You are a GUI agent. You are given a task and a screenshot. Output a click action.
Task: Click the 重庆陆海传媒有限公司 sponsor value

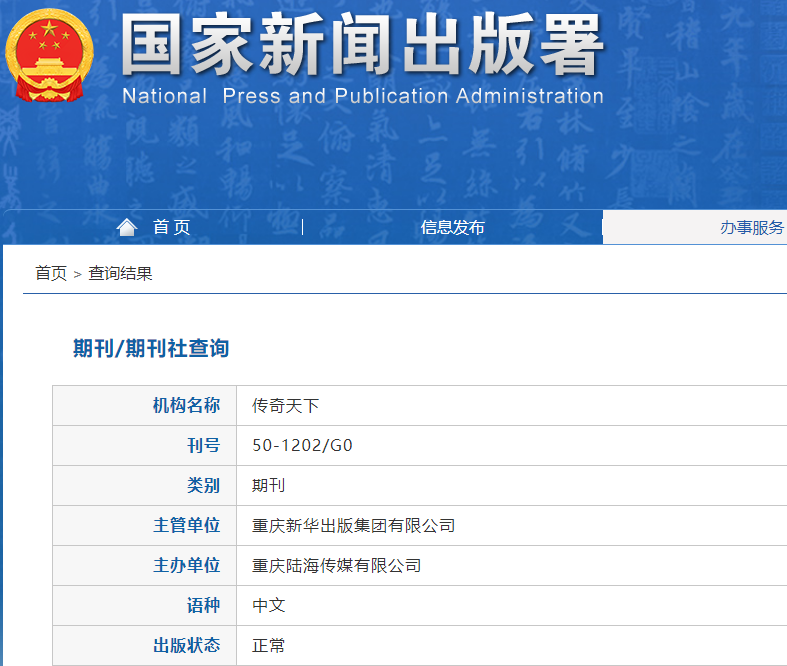(336, 565)
